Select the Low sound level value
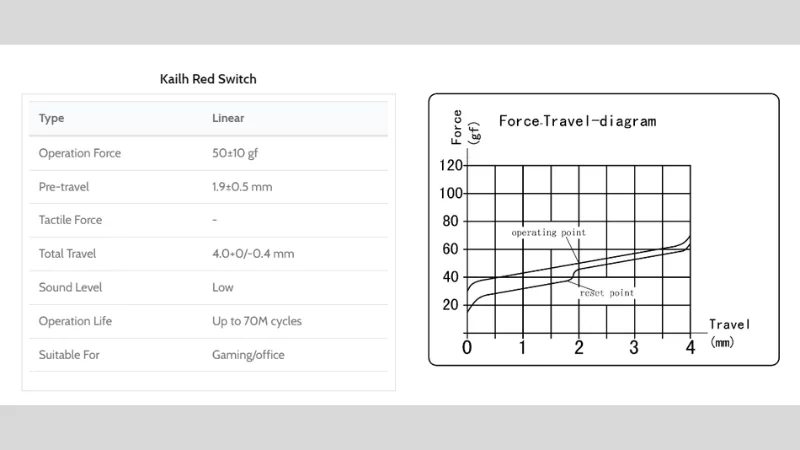This screenshot has width=800, height=450. tap(223, 287)
